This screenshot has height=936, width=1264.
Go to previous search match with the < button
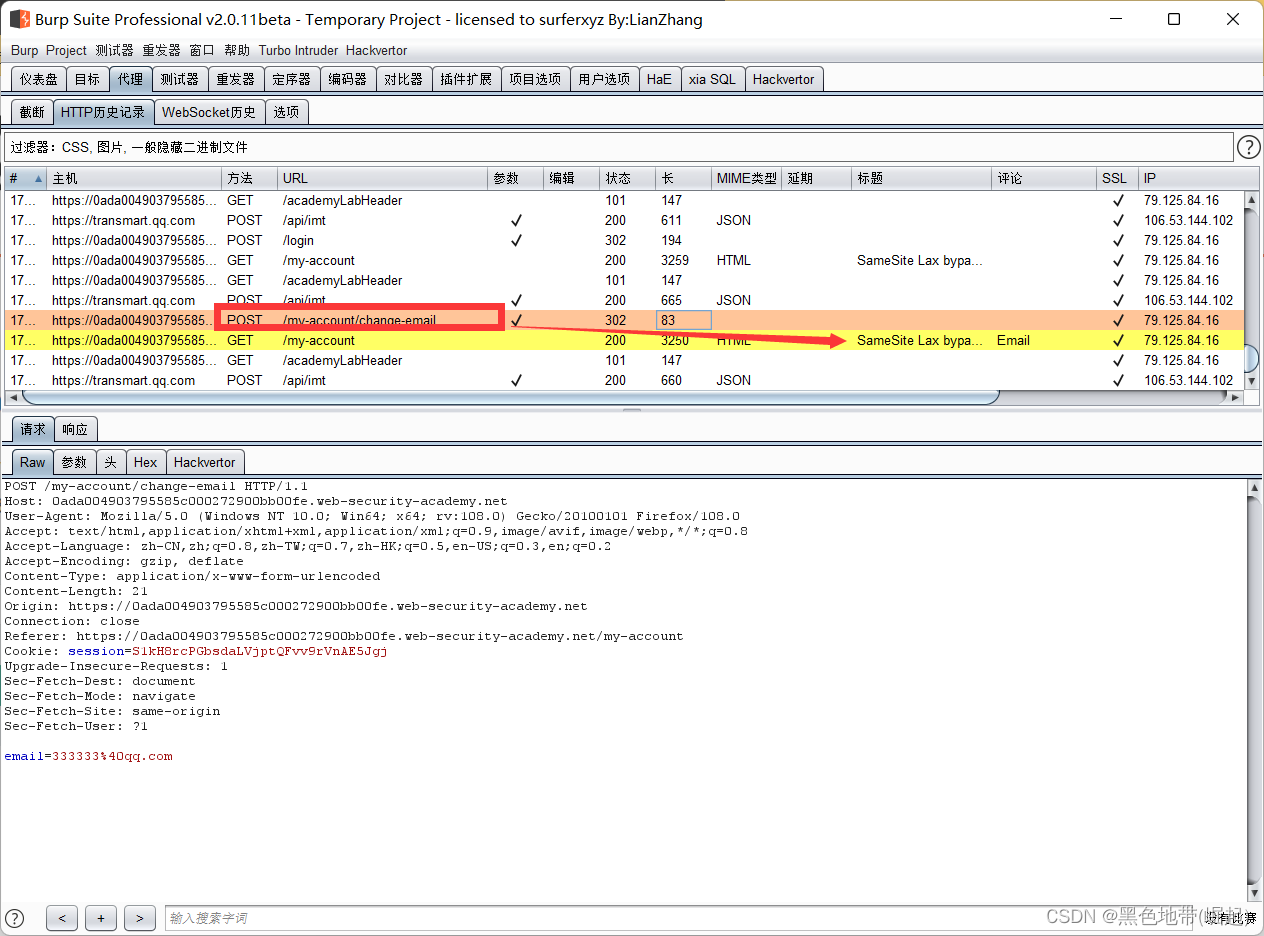pos(62,918)
